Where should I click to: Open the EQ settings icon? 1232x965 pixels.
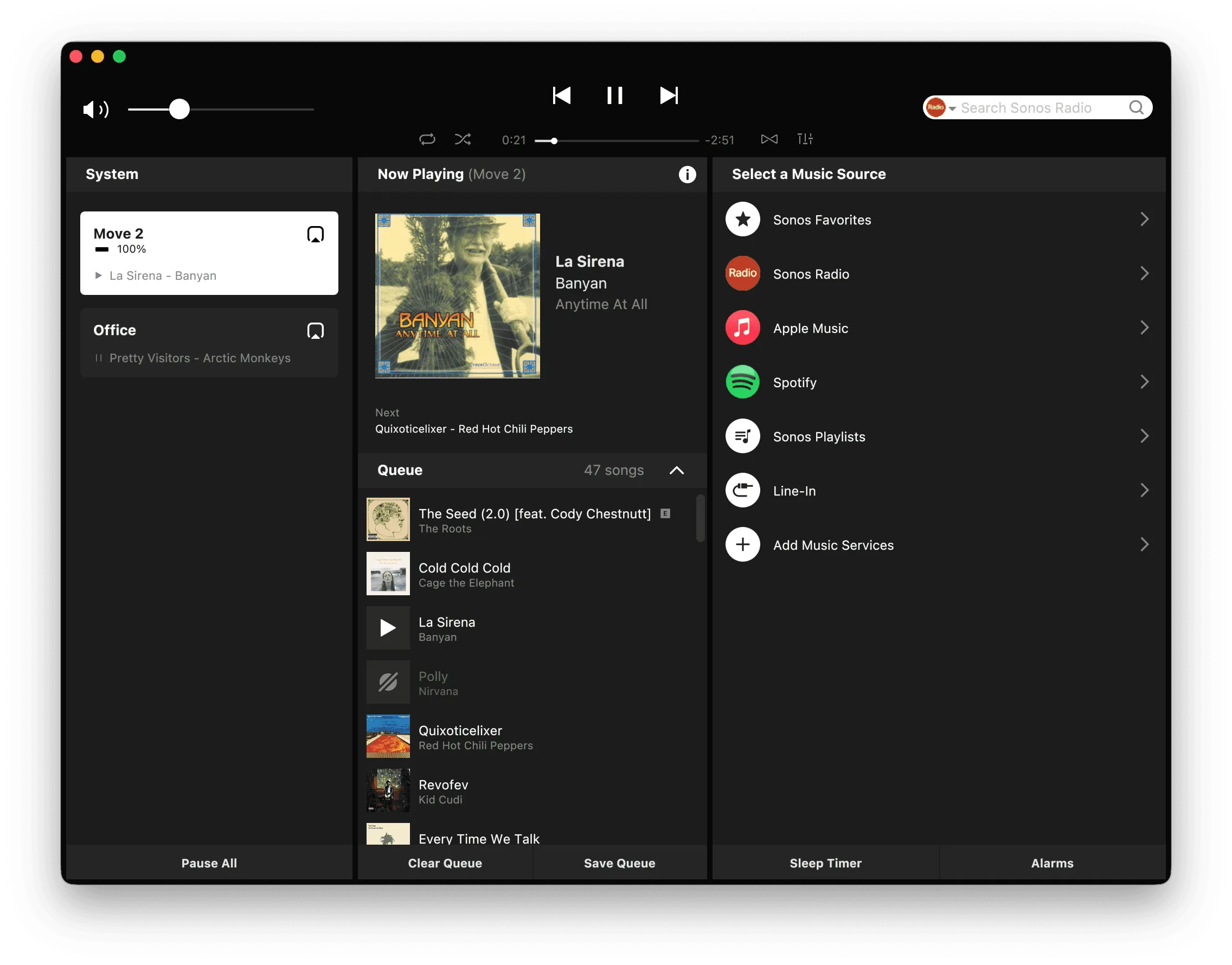[805, 139]
